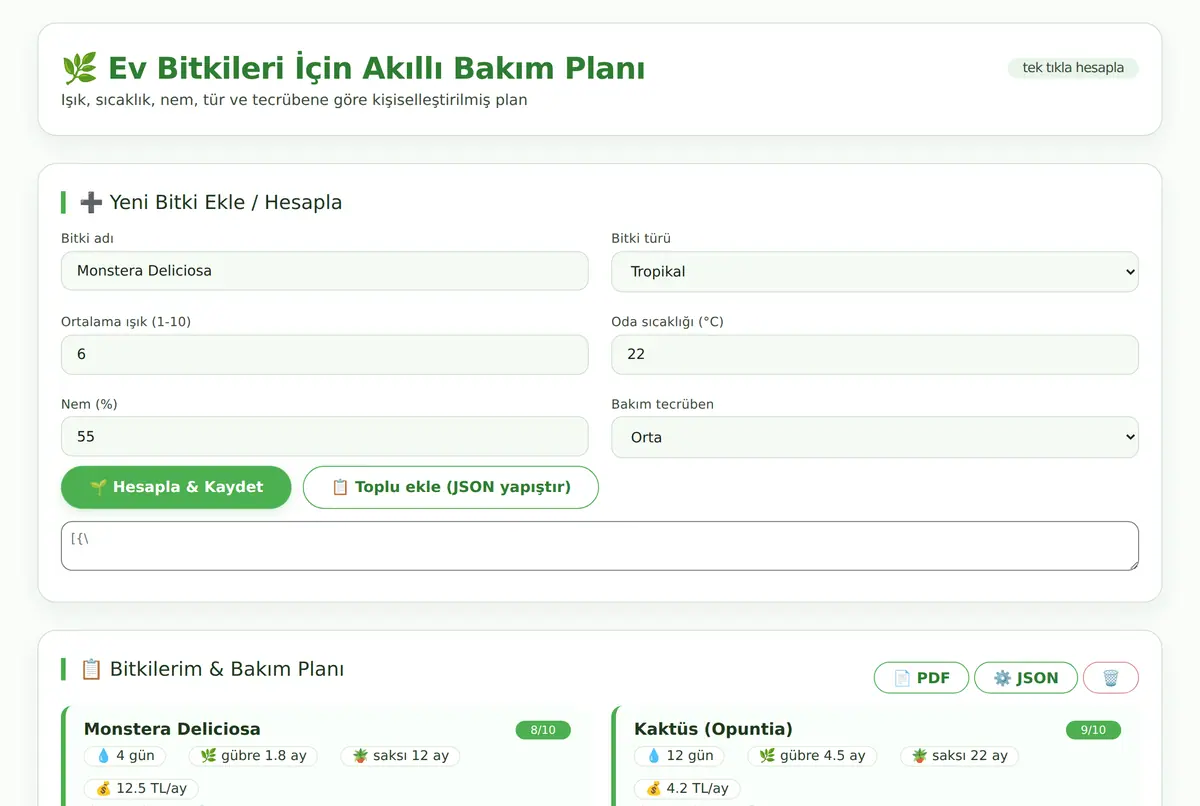Click the Ortalama ışık input
The width and height of the screenshot is (1200, 806).
[x=324, y=354]
